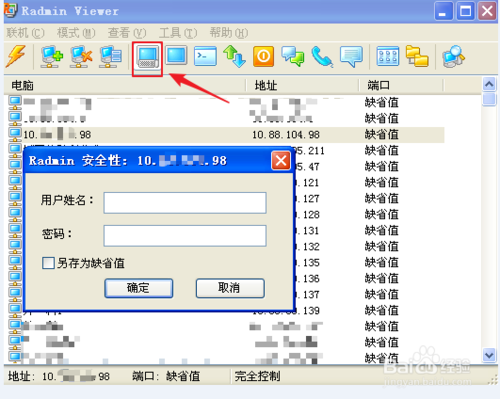The image size is (500, 399).
Task: Click scrollbar up arrow of computer list
Action: 489,84
